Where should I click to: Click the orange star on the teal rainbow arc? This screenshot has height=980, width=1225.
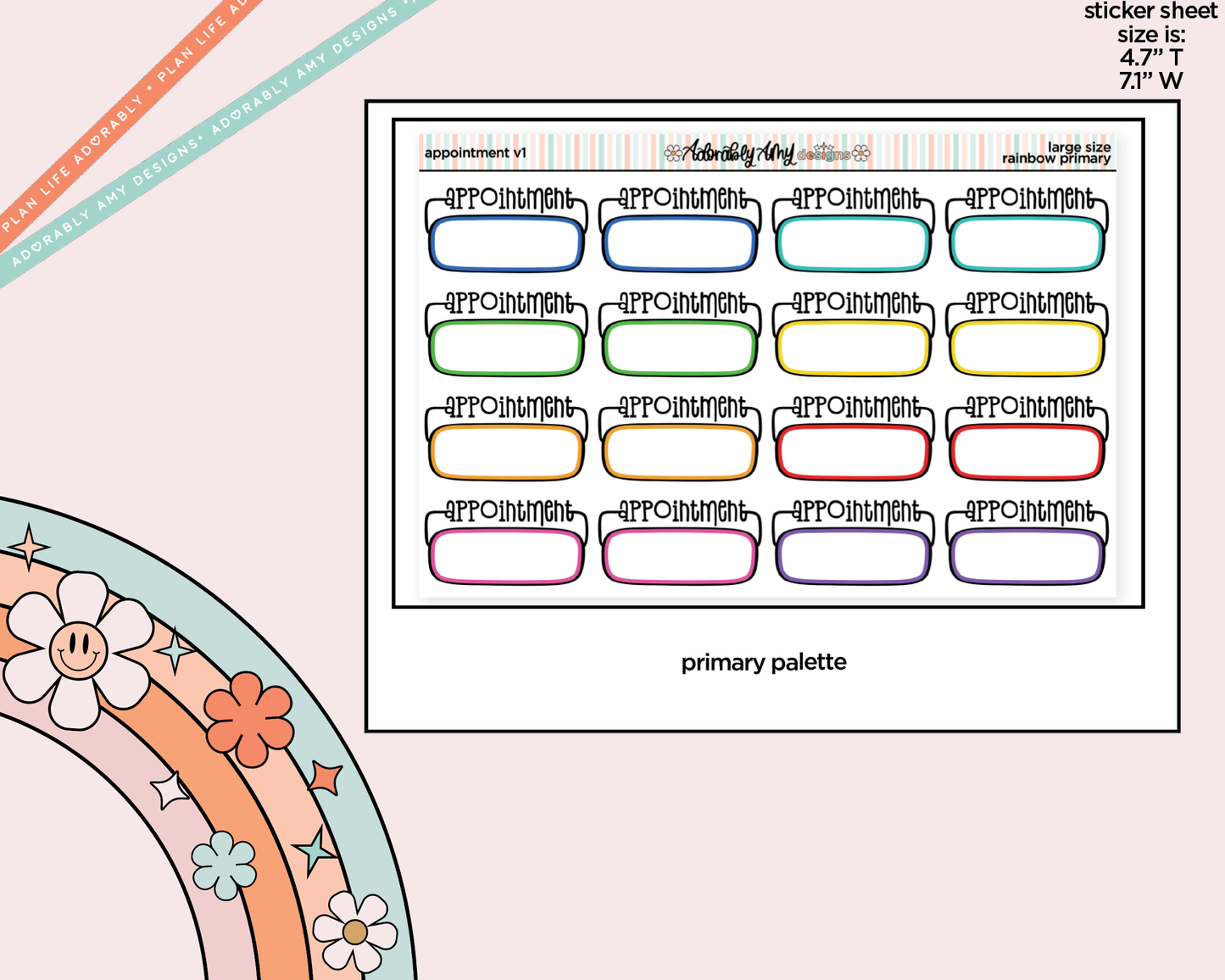(326, 777)
